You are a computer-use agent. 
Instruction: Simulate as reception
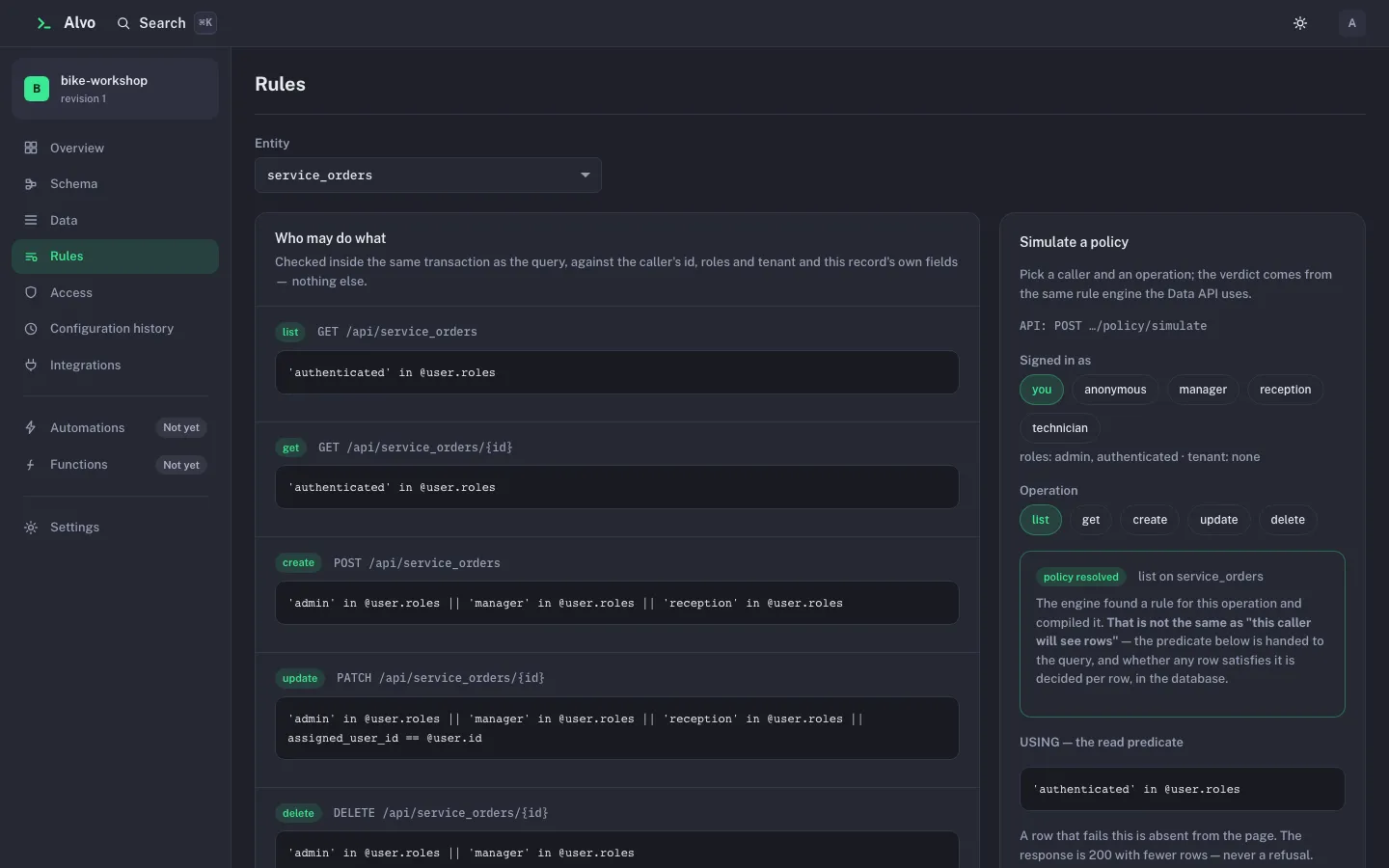point(1285,390)
